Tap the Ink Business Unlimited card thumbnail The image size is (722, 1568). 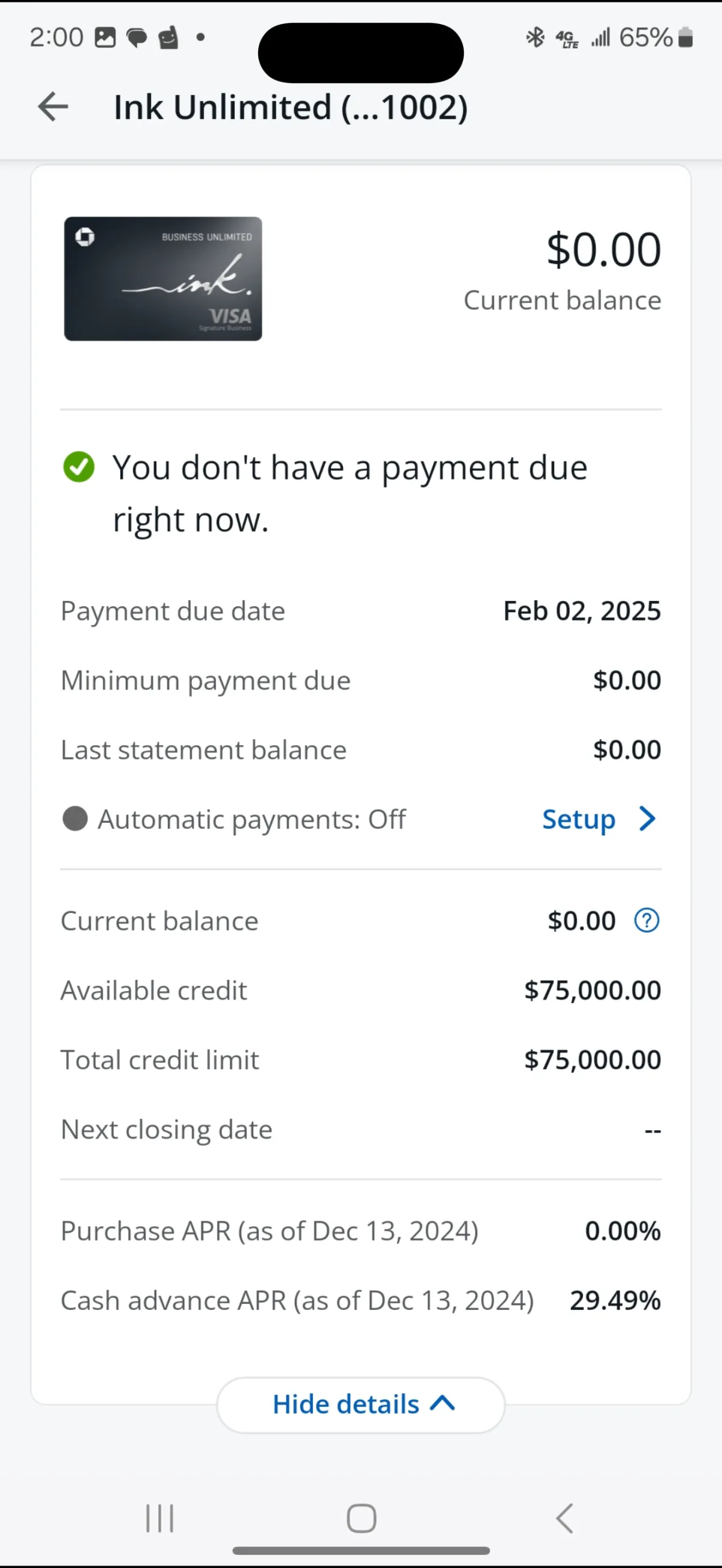tap(163, 279)
